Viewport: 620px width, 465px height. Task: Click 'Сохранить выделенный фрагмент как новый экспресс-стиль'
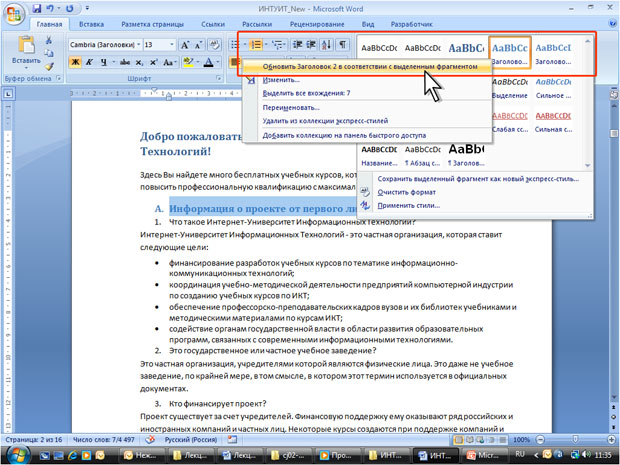[474, 179]
